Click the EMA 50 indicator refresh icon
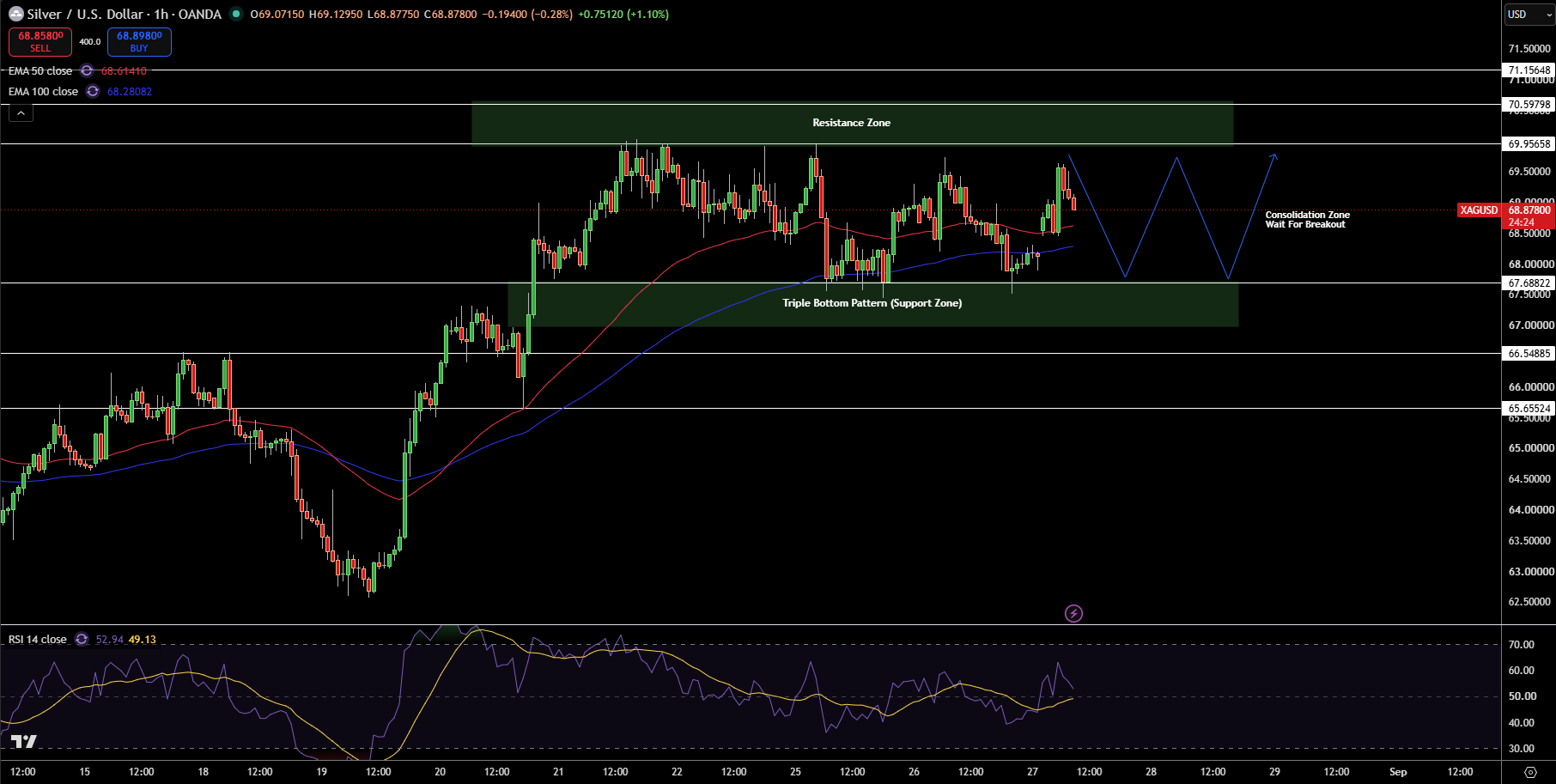The image size is (1556, 784). coord(87,71)
